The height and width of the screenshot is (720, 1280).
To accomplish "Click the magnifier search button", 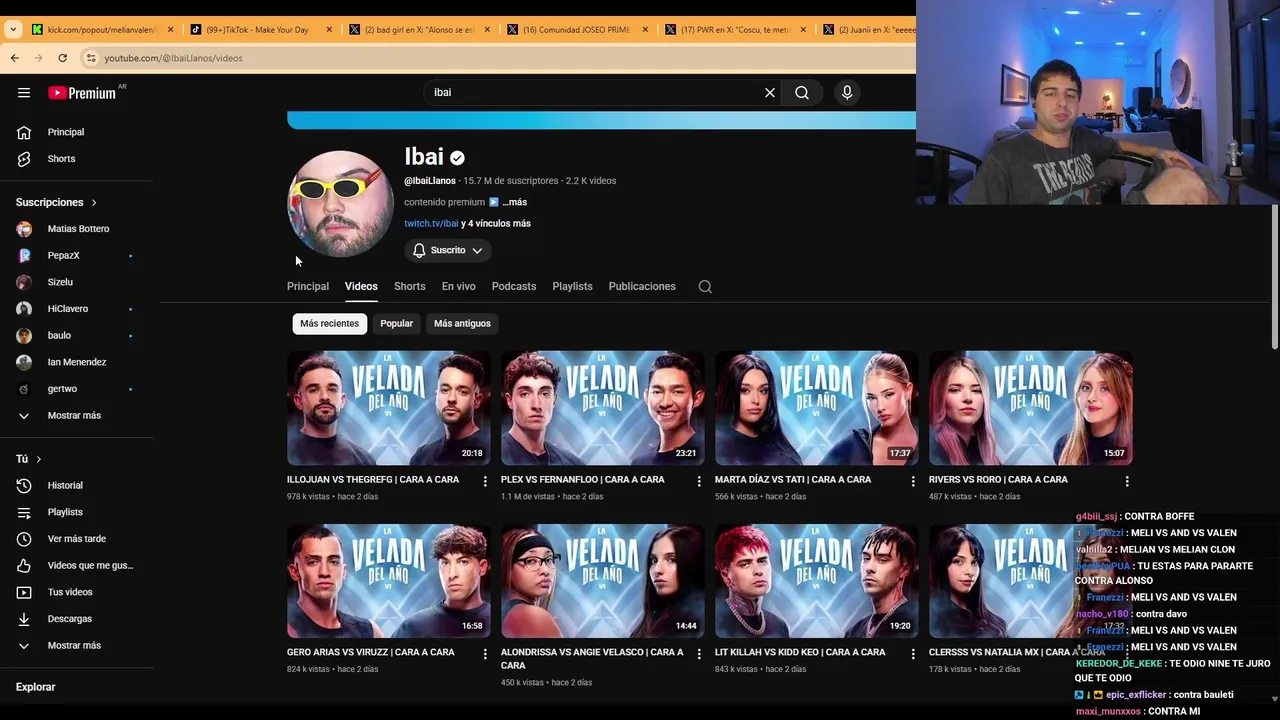I will 802,93.
